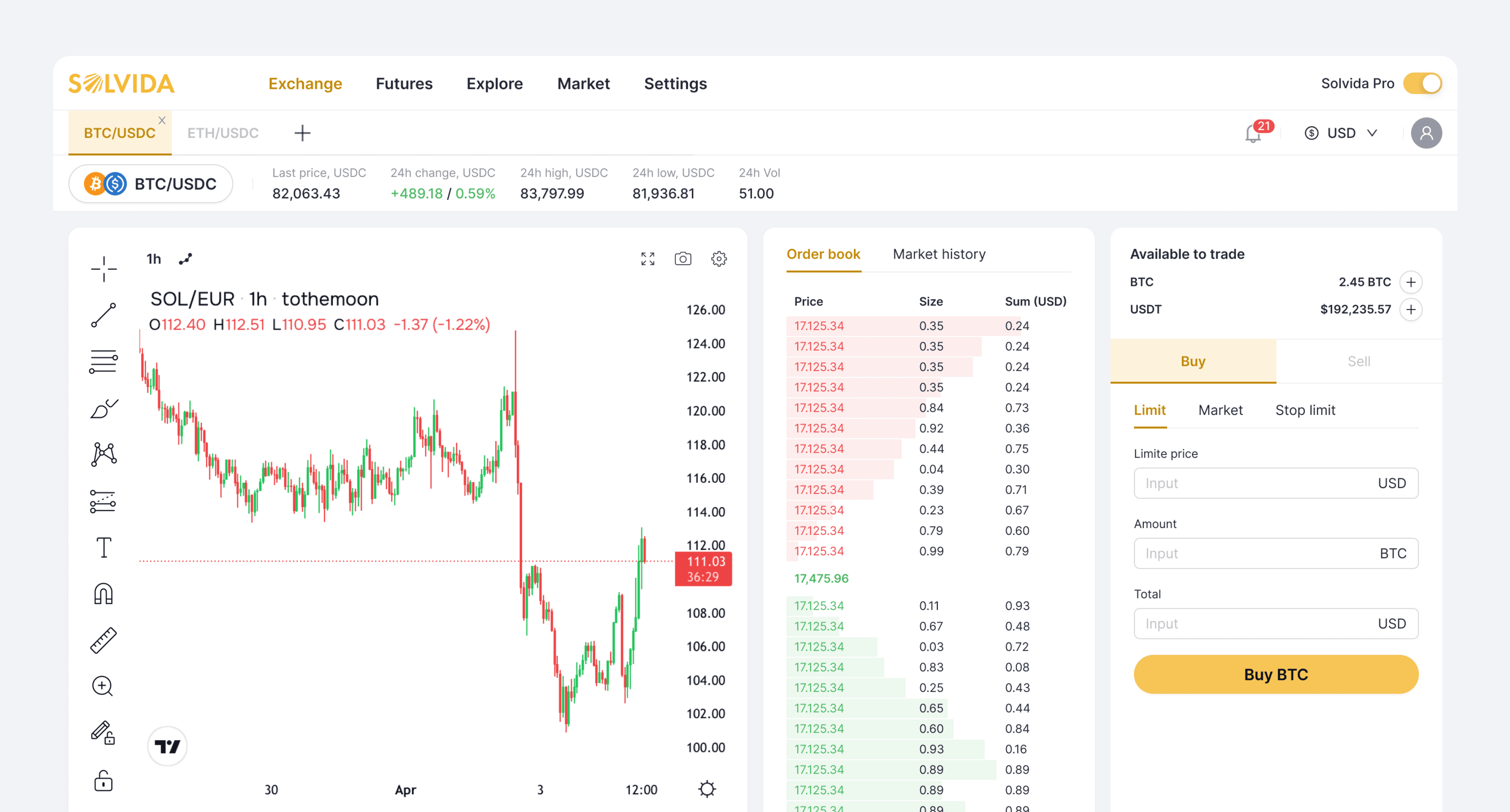Add USDT funds with the plus button
Image resolution: width=1510 pixels, height=812 pixels.
(1411, 309)
